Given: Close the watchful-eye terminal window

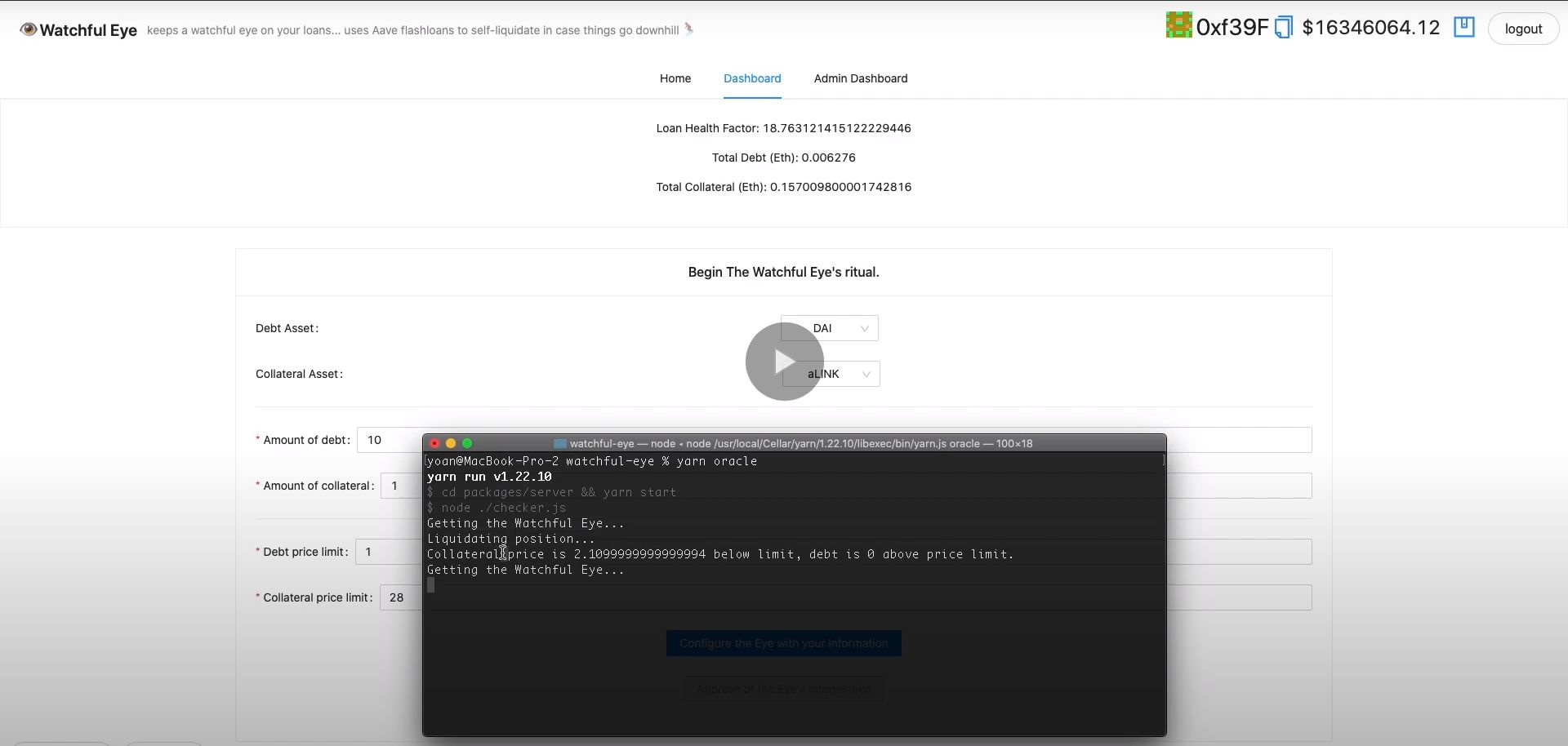Looking at the screenshot, I should (x=434, y=443).
